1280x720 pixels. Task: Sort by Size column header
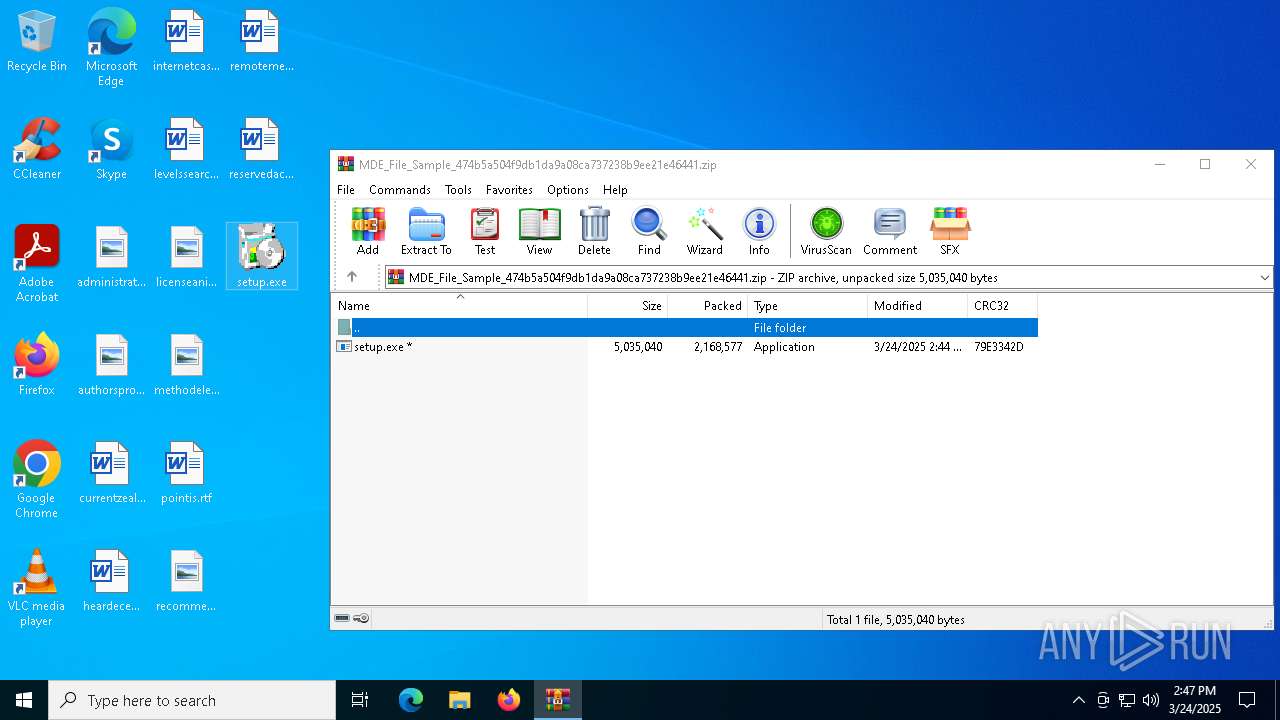click(x=628, y=306)
